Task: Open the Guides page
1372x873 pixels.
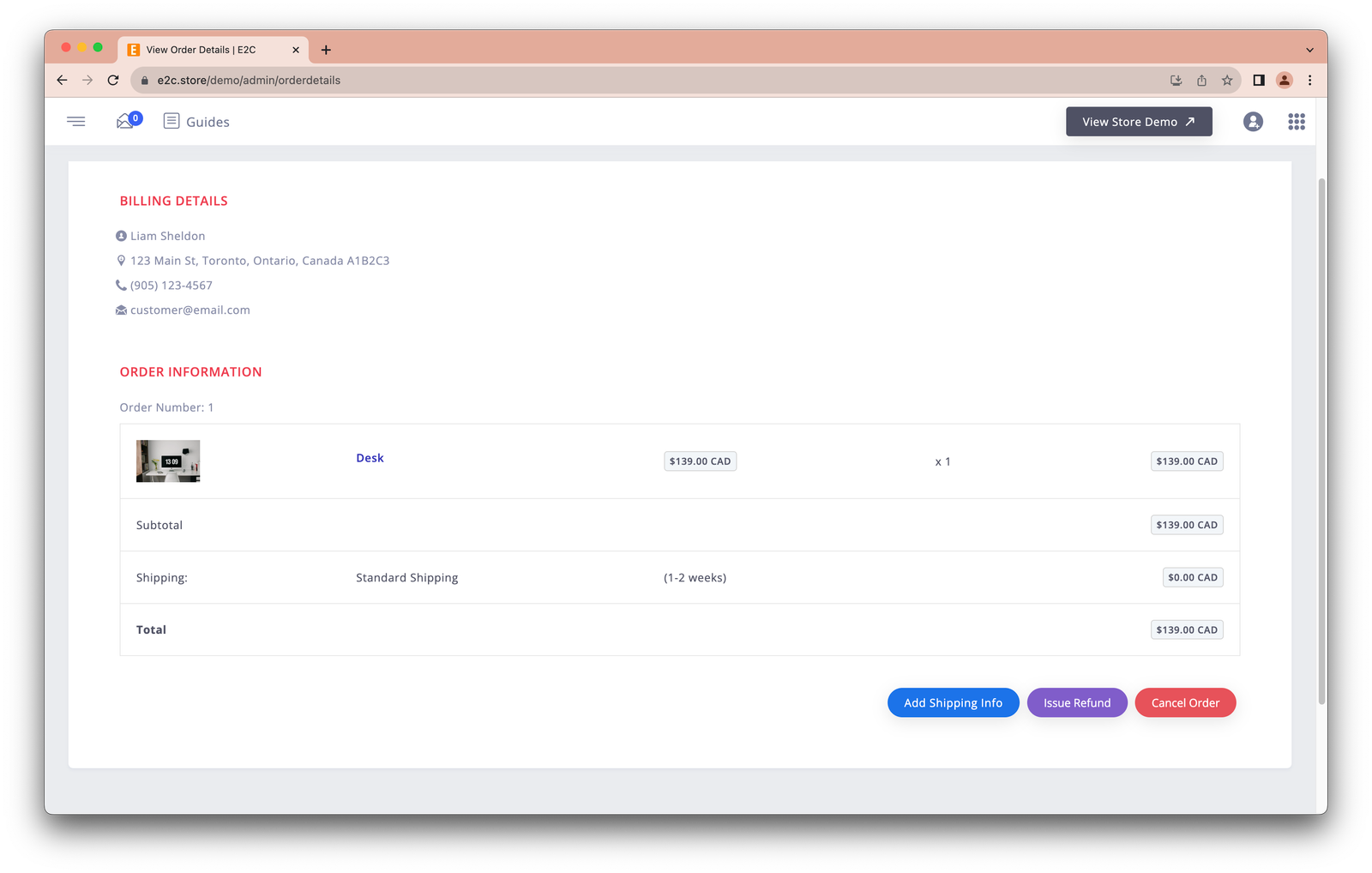Action: click(x=196, y=122)
